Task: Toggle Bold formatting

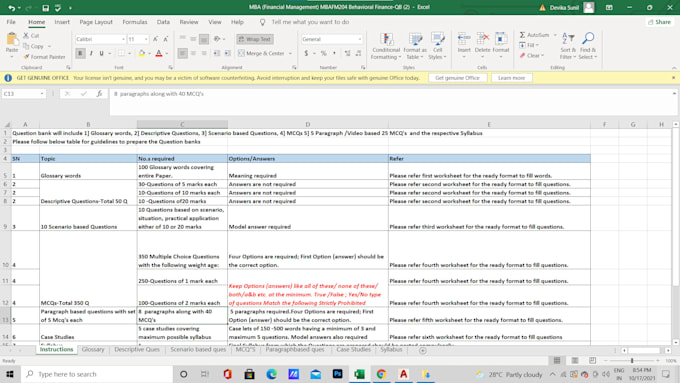Action: (x=80, y=53)
